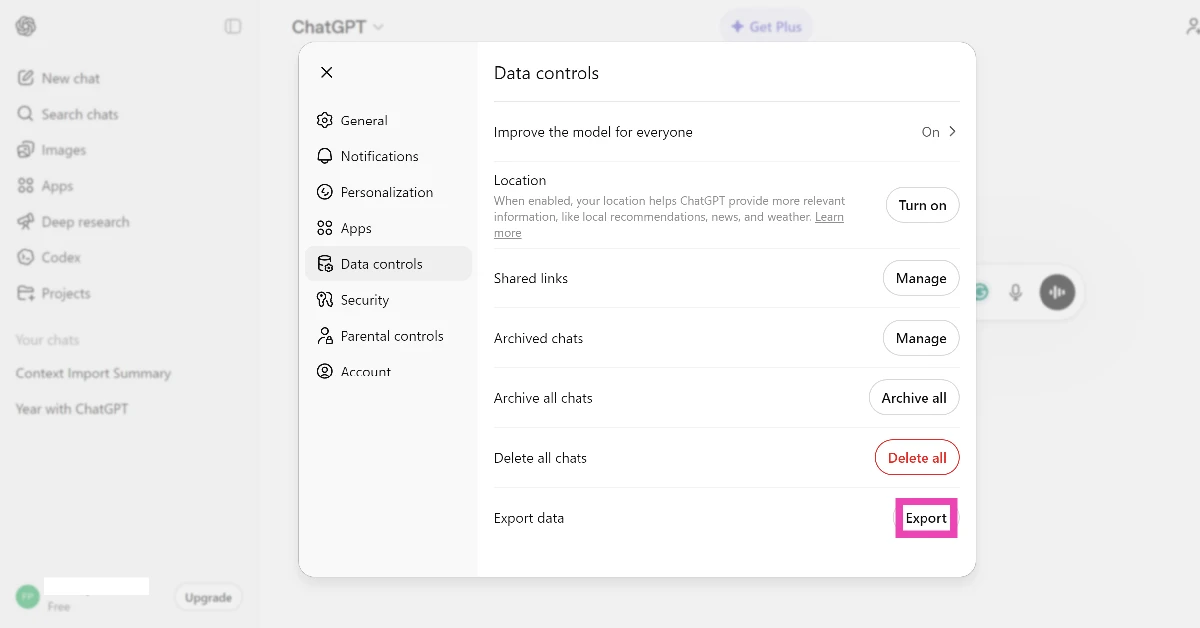The height and width of the screenshot is (628, 1200).
Task: Delete all chats
Action: tap(916, 457)
